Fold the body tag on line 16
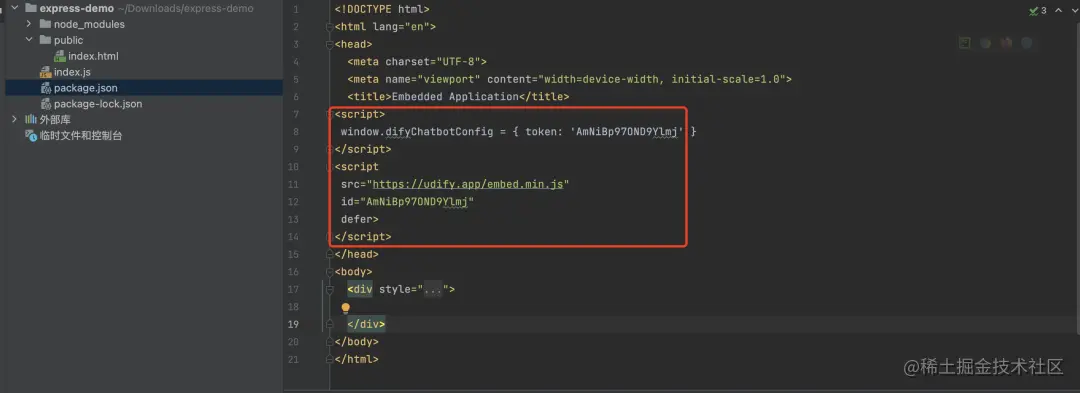Screen dimensions: 1080x393 [330, 272]
